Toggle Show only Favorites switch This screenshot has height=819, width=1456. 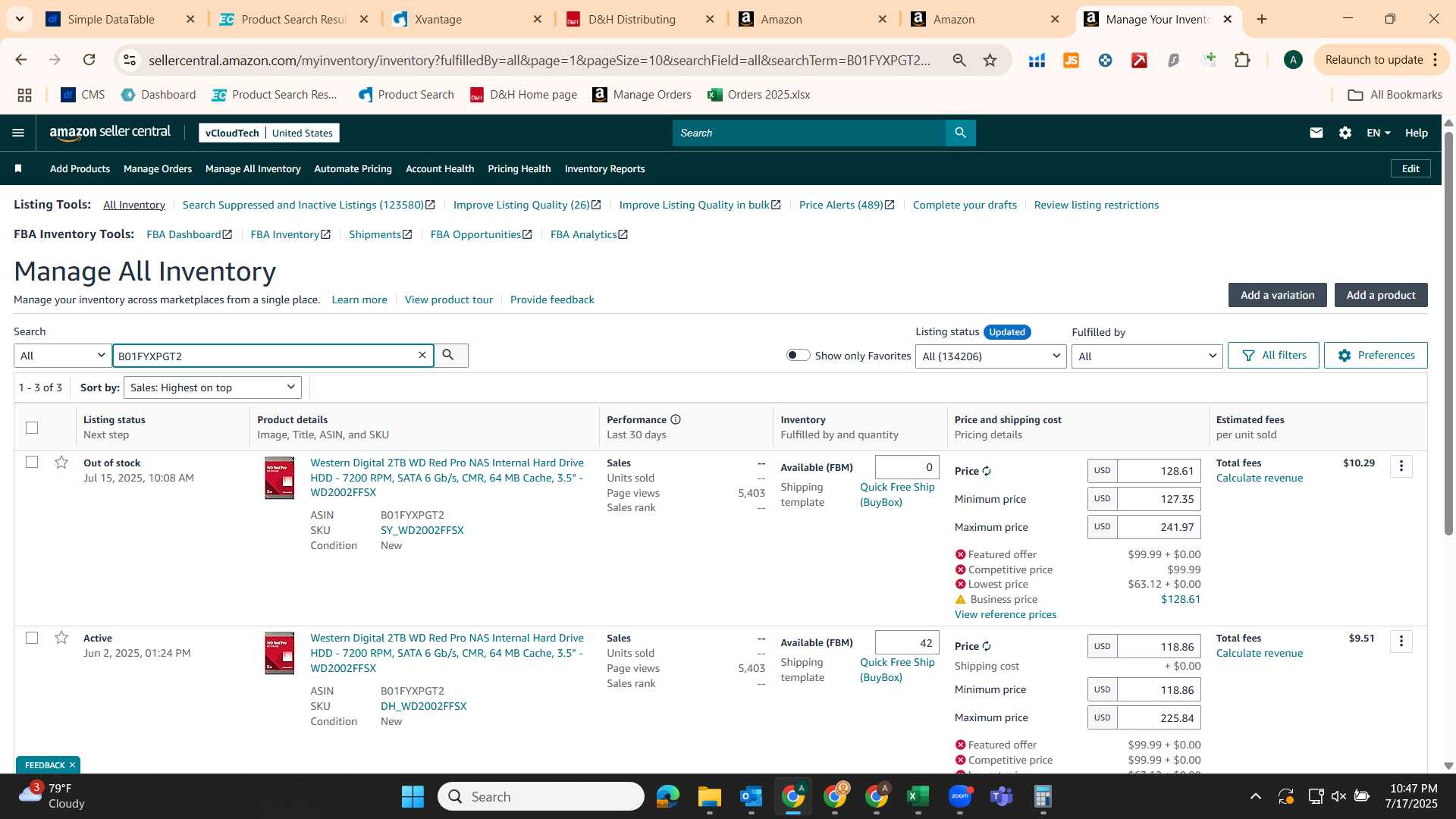(x=798, y=355)
